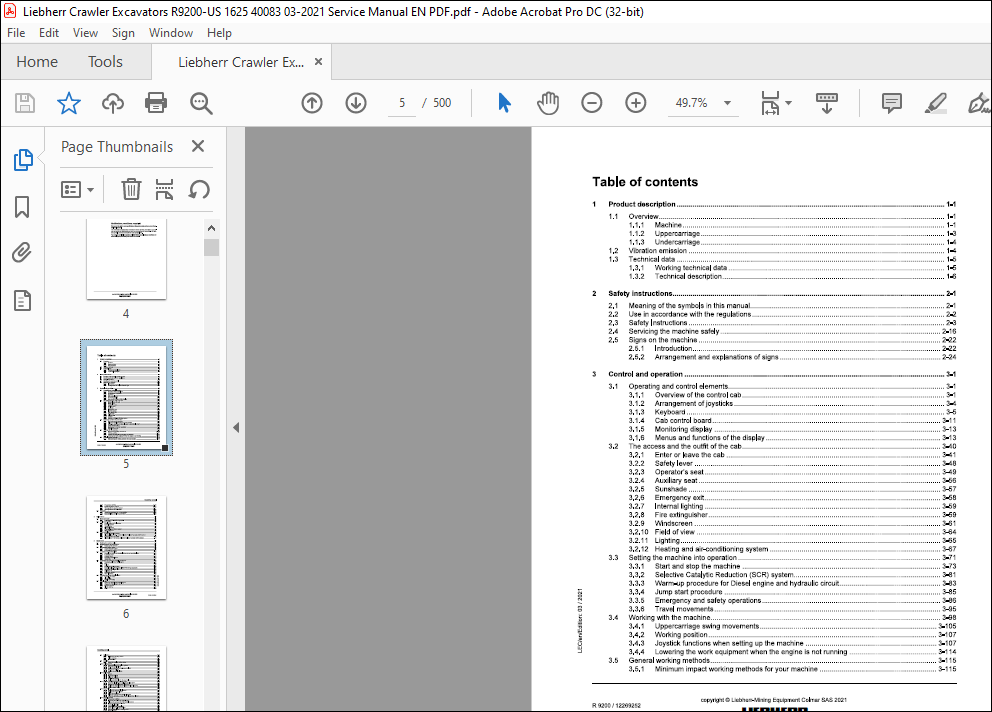The height and width of the screenshot is (712, 992).
Task: Click 'Table of contents' heading
Action: [x=645, y=182]
